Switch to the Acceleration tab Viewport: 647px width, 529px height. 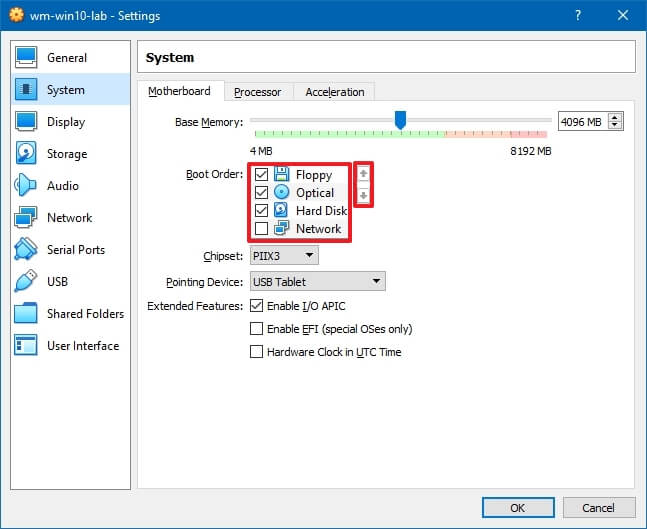335,92
